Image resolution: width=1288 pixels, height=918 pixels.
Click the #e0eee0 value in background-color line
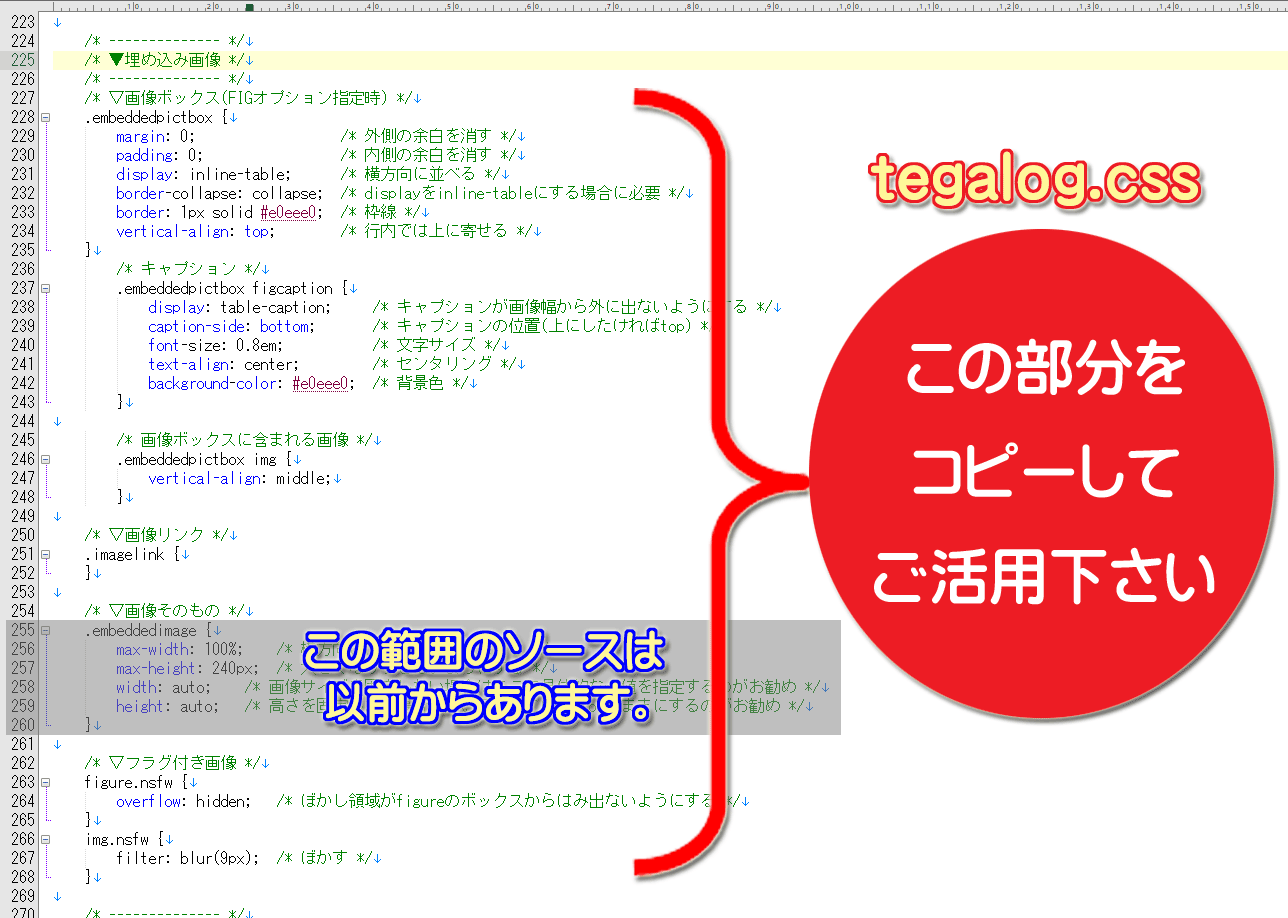click(x=321, y=384)
